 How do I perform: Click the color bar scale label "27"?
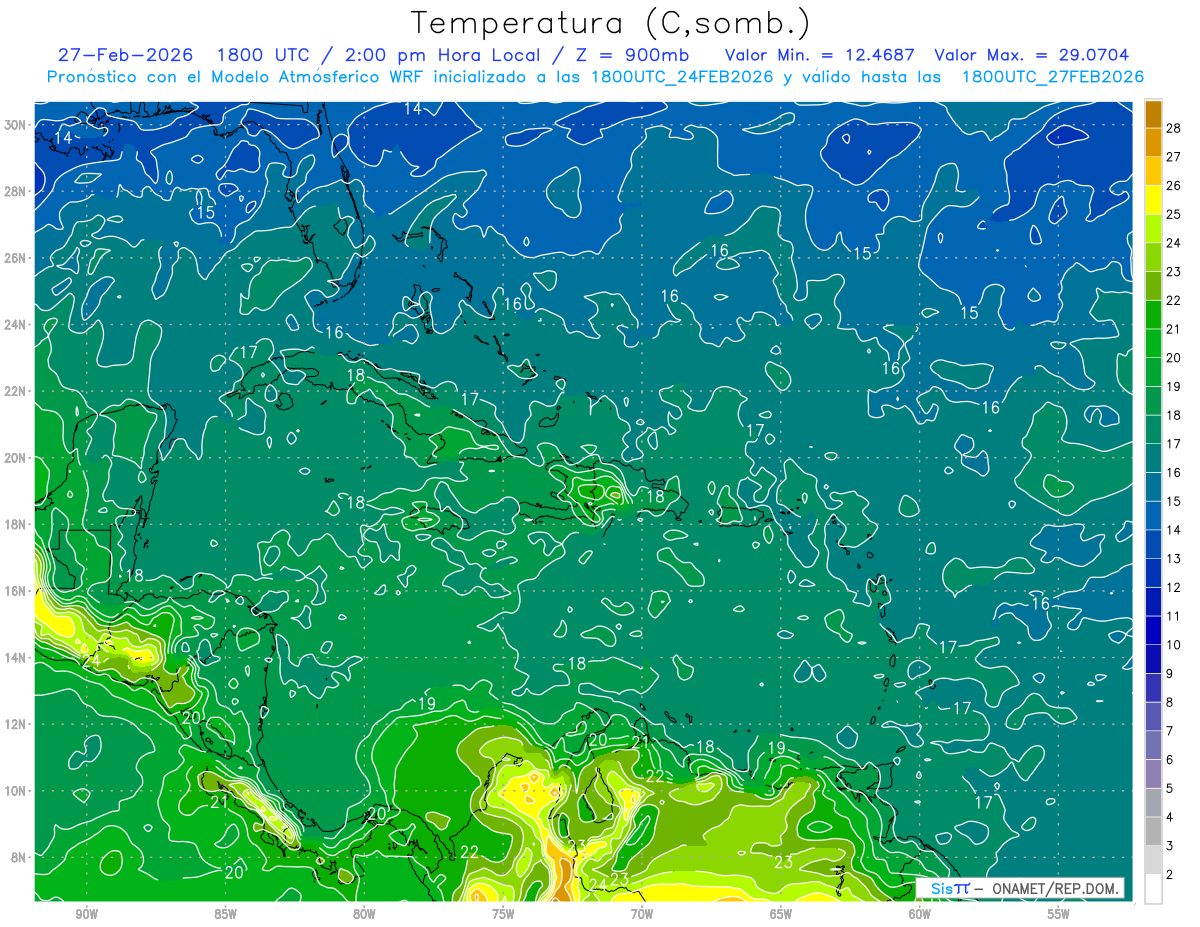coord(1174,157)
